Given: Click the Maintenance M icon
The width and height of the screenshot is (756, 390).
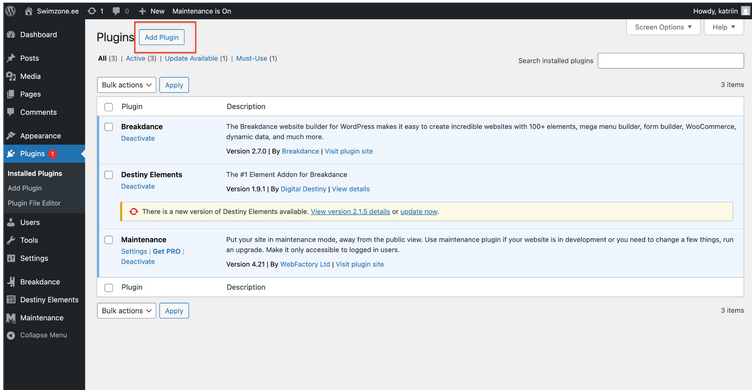Looking at the screenshot, I should (11, 318).
